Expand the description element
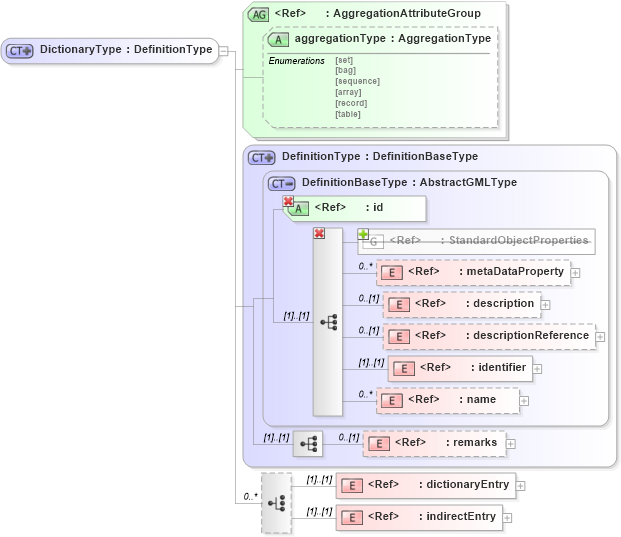This screenshot has width=621, height=537. coord(545,305)
